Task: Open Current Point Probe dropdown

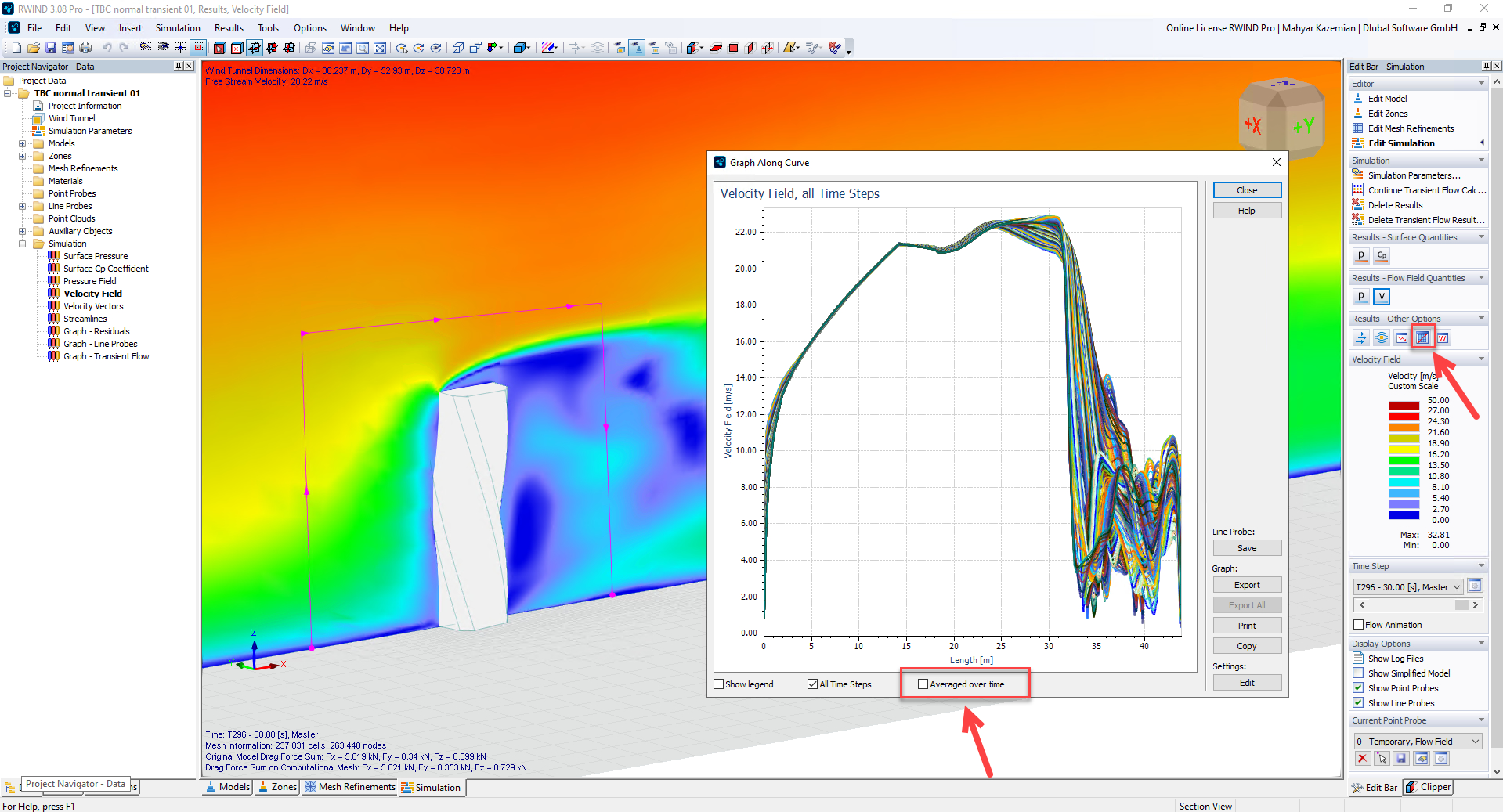Action: click(x=1475, y=742)
